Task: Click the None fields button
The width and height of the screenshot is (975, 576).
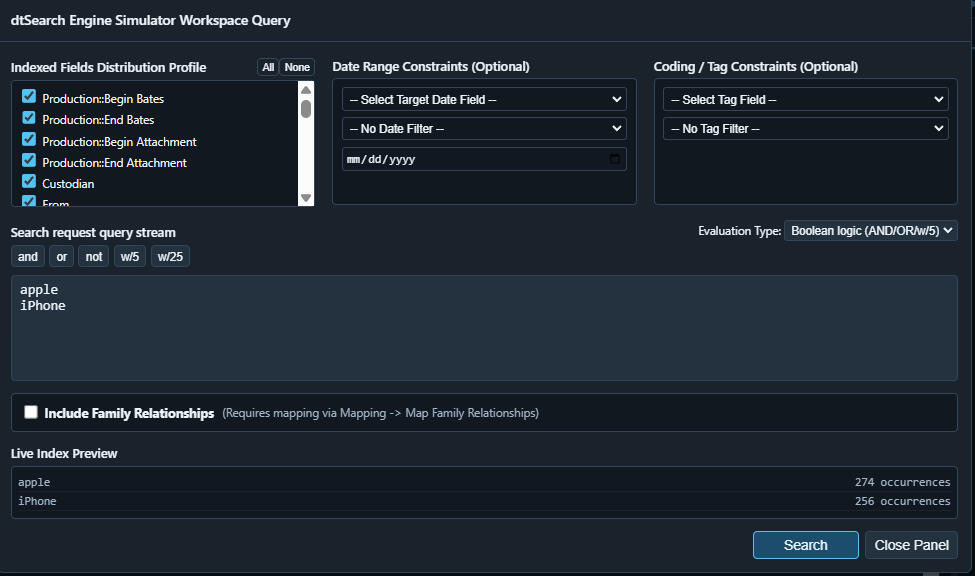Action: point(297,67)
